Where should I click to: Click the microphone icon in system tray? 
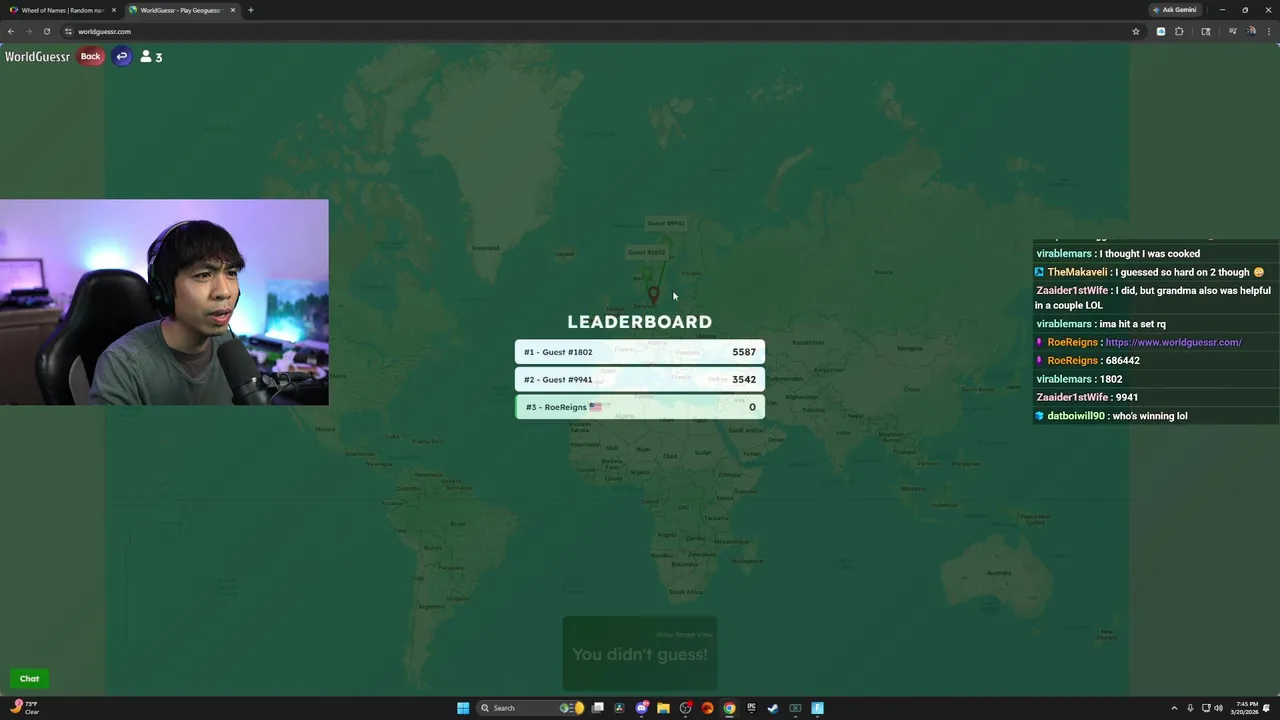[1192, 708]
